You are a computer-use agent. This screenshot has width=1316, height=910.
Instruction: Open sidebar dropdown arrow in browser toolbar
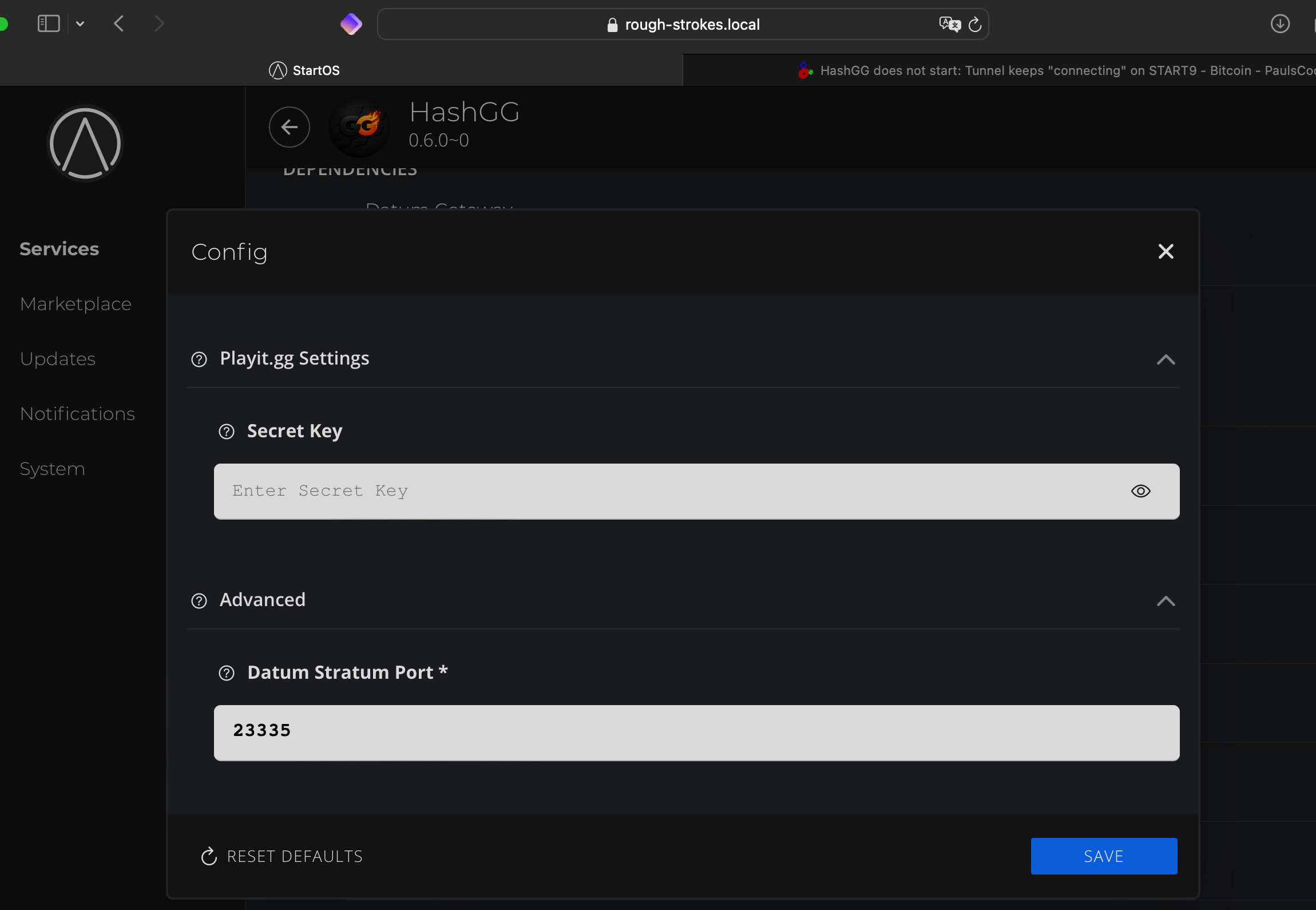80,24
